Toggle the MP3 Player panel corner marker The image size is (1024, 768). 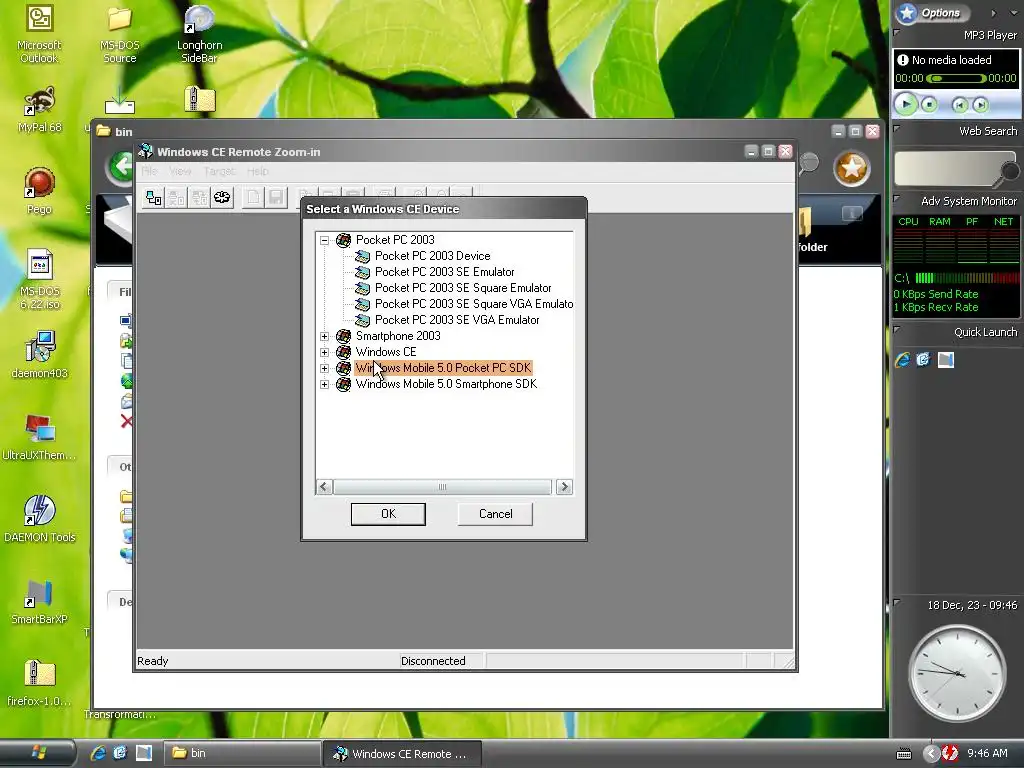[x=897, y=32]
